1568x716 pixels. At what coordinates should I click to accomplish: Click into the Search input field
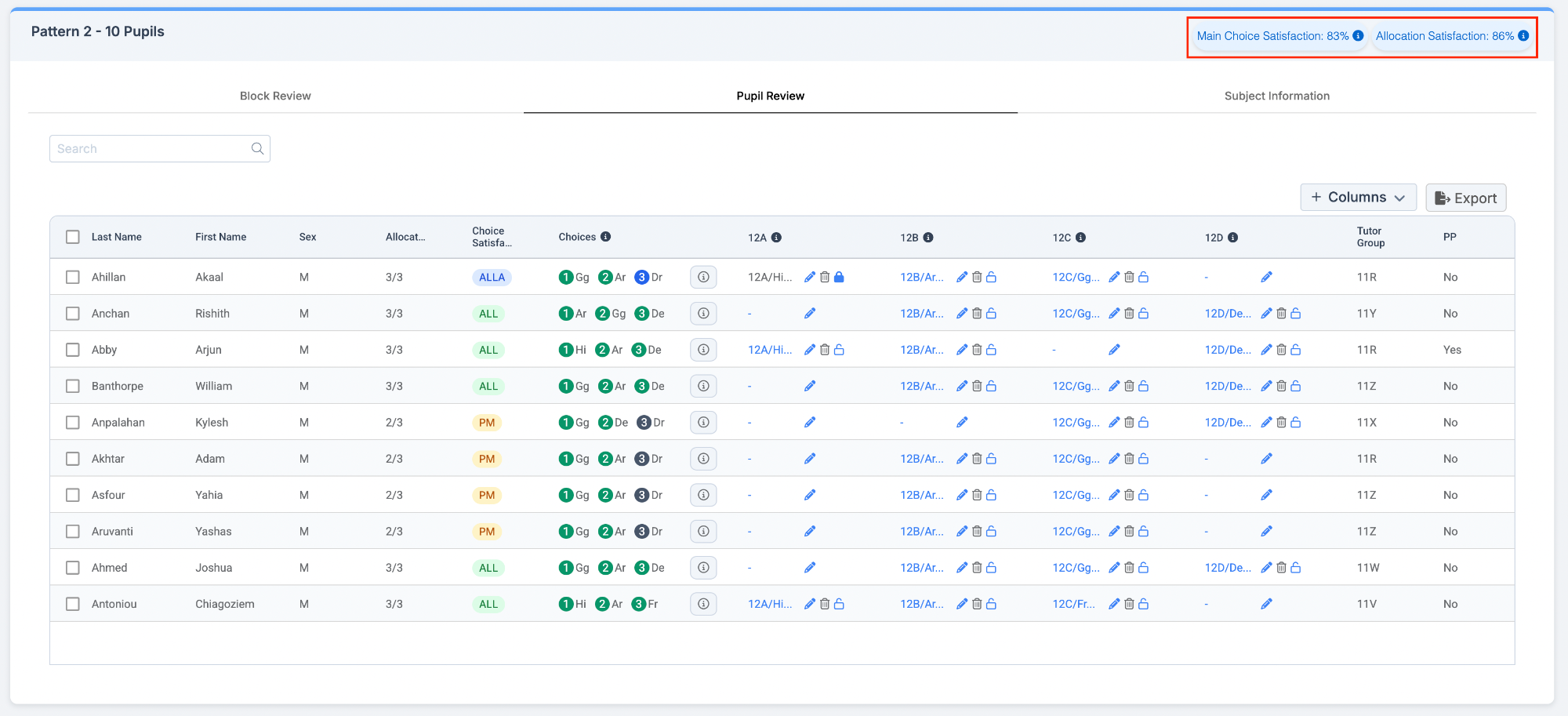coord(160,149)
